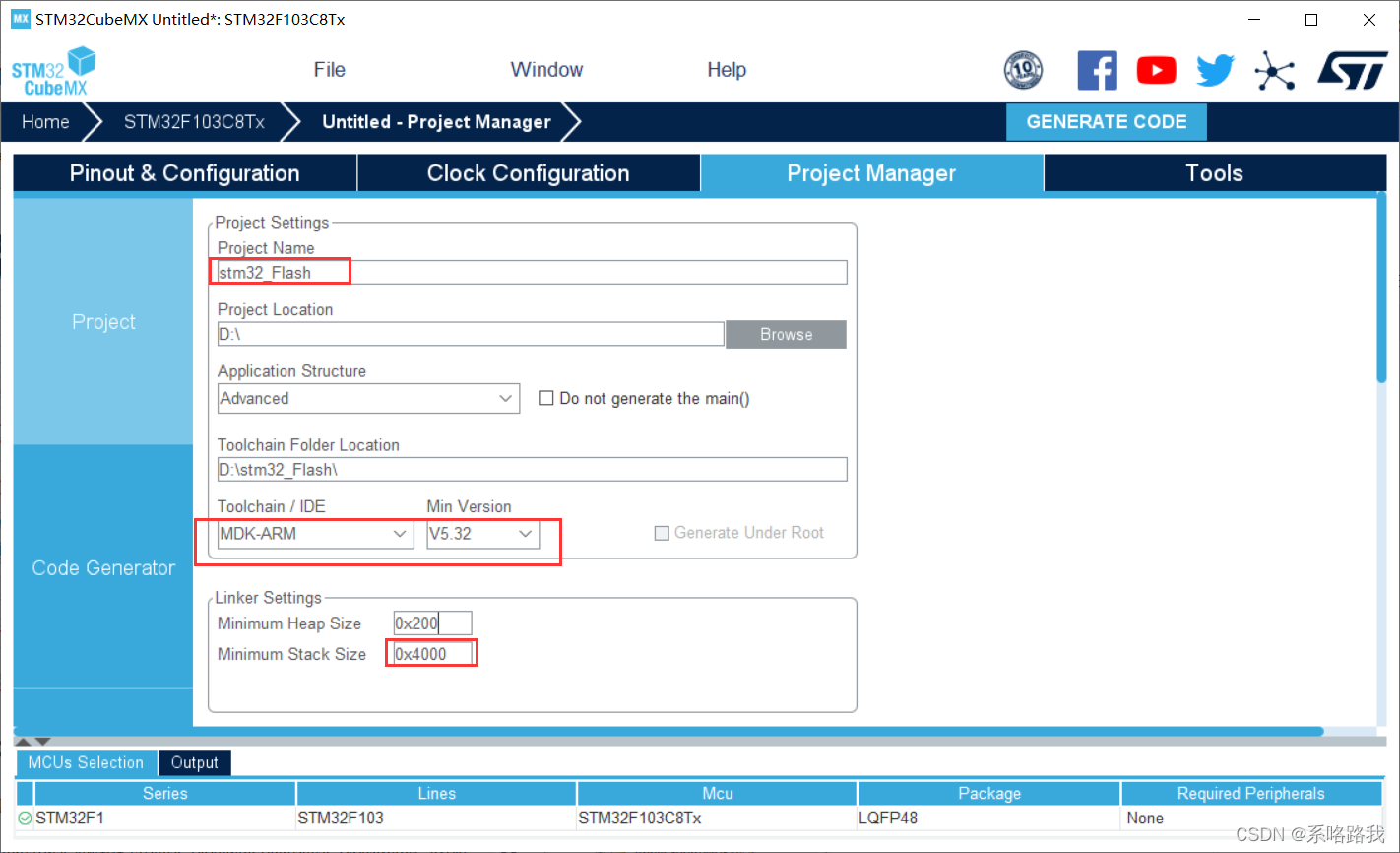Switch to Pinout & Configuration tab
Viewport: 1400px width, 853px height.
click(185, 173)
